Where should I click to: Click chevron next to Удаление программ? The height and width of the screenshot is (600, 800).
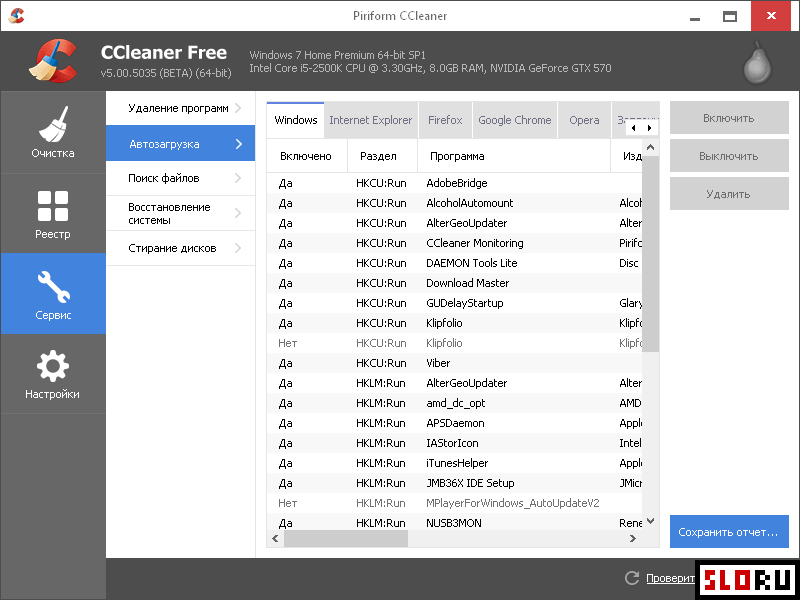pos(238,108)
